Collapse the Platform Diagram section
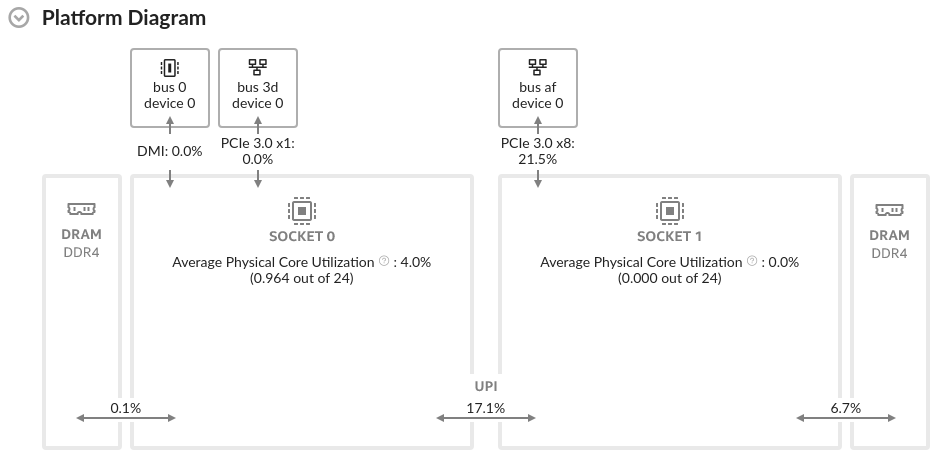This screenshot has width=943, height=462. 20,19
